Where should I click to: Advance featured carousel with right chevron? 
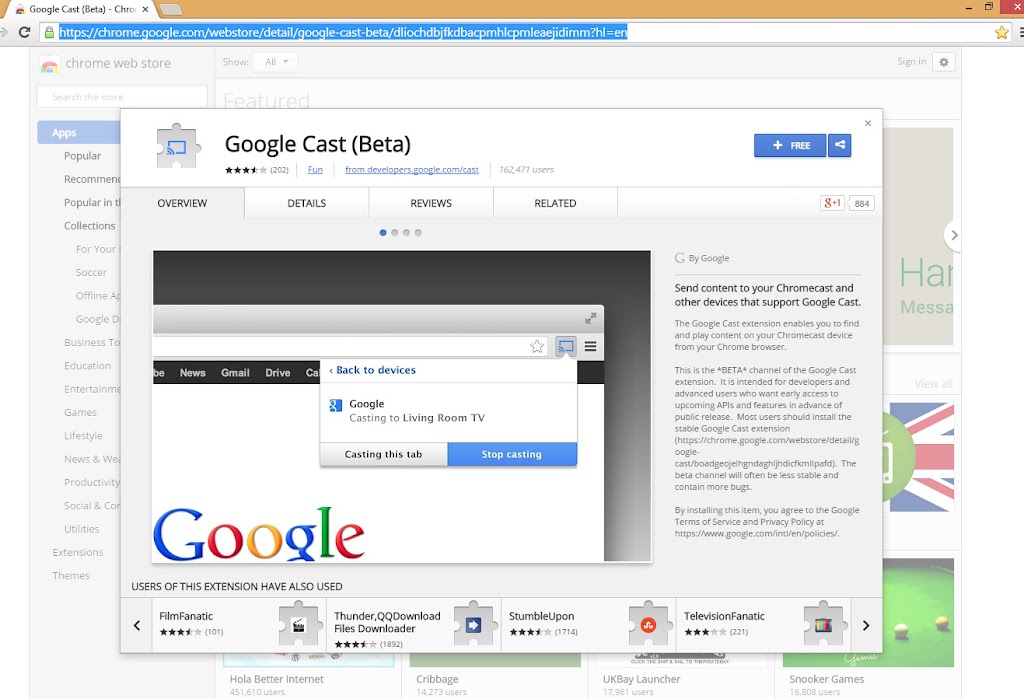953,235
